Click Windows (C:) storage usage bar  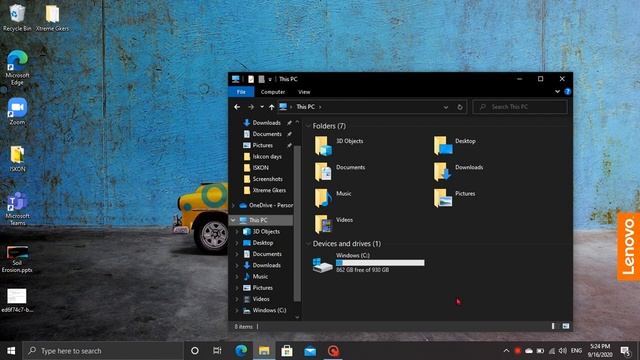(380, 263)
